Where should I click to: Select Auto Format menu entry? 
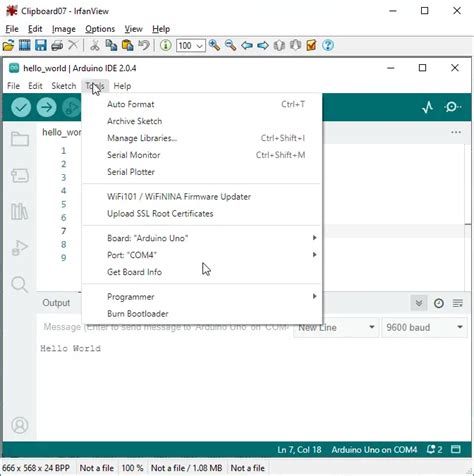click(202, 104)
